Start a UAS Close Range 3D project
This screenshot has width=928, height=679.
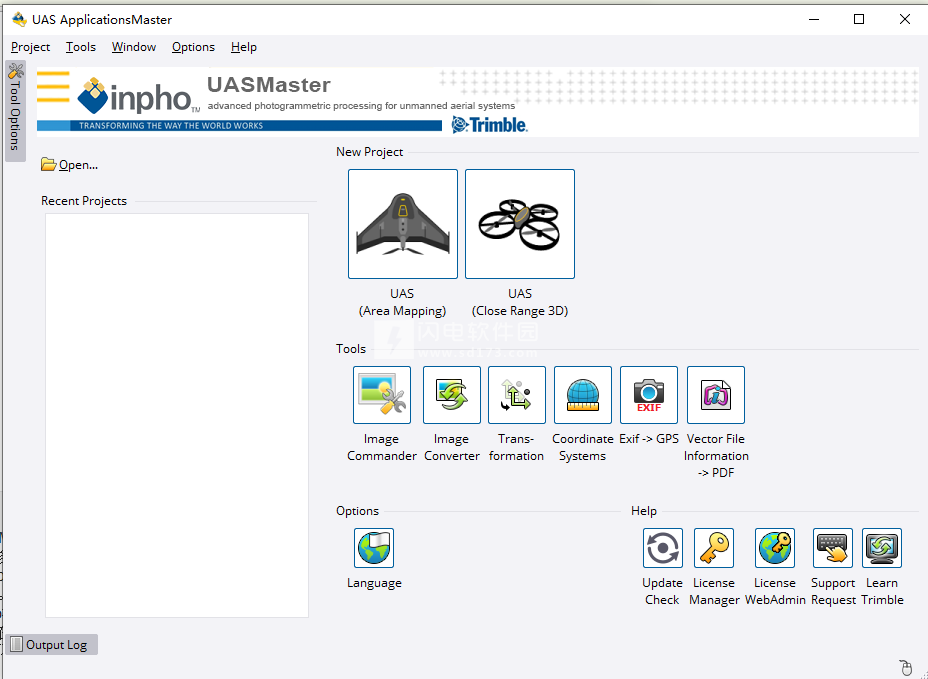coord(520,224)
